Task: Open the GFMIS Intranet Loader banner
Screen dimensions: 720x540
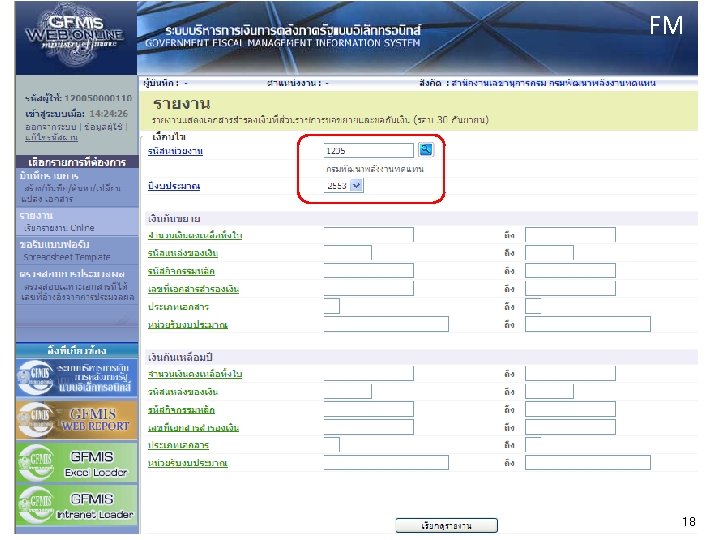Action: click(x=77, y=506)
